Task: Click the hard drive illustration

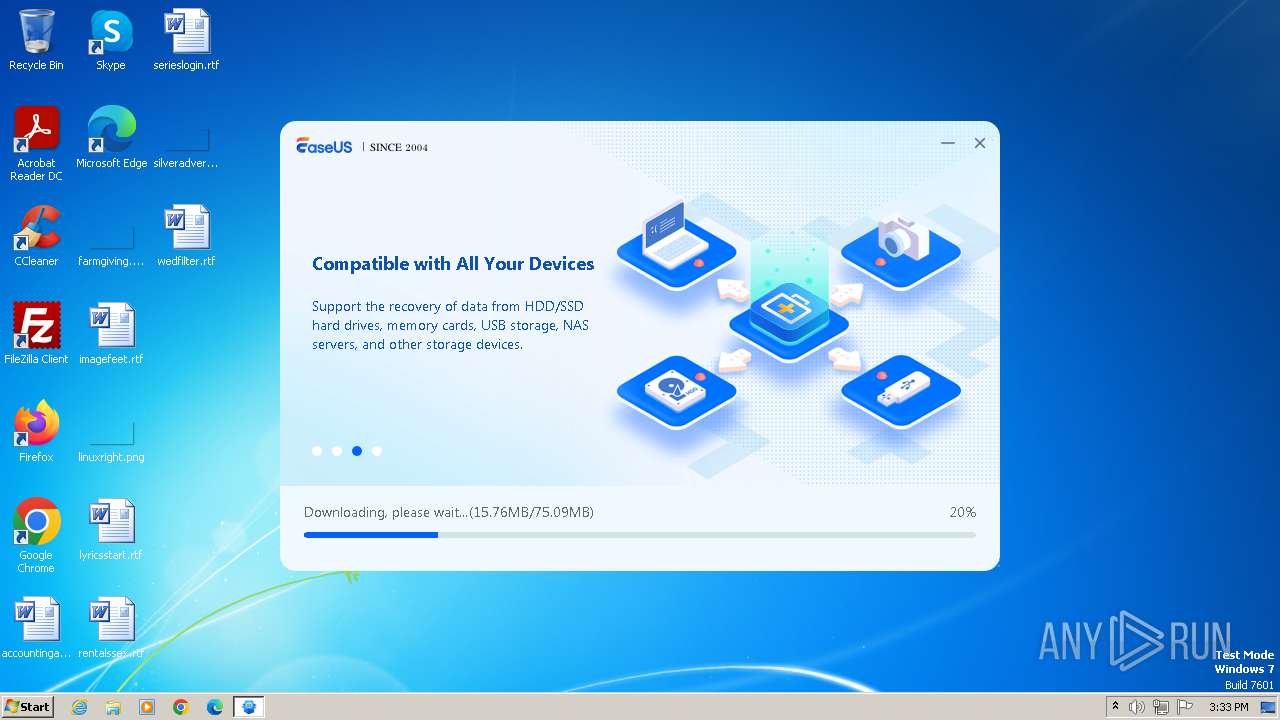Action: [x=676, y=391]
